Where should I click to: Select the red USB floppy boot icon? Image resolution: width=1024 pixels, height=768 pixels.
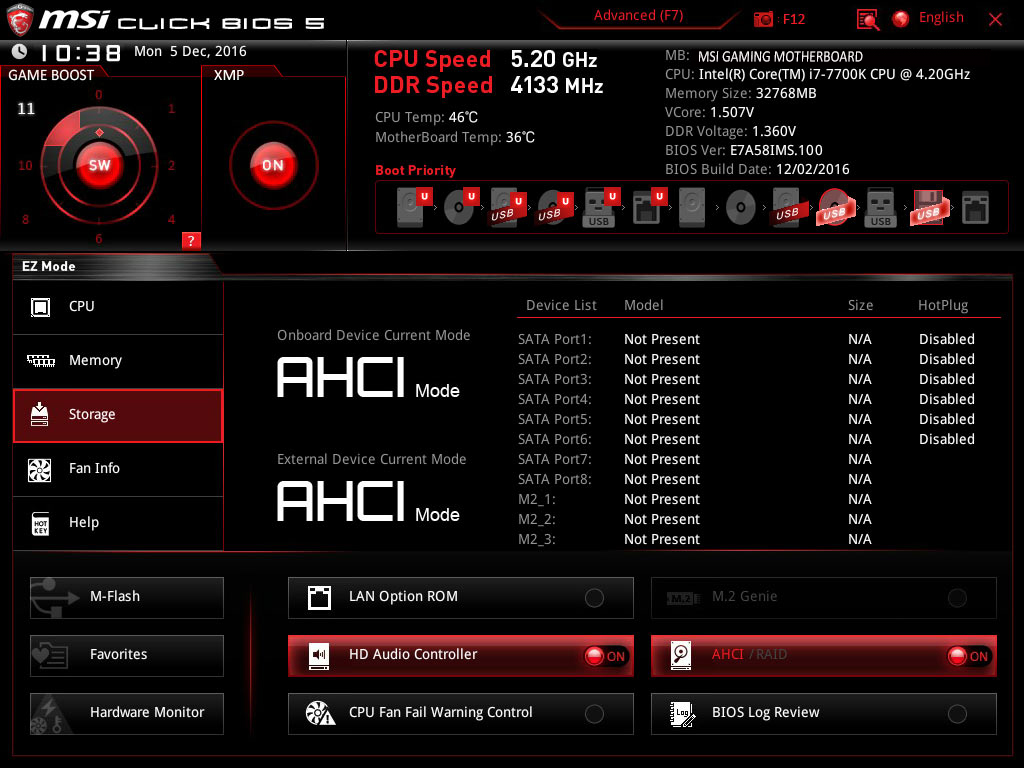pos(928,208)
